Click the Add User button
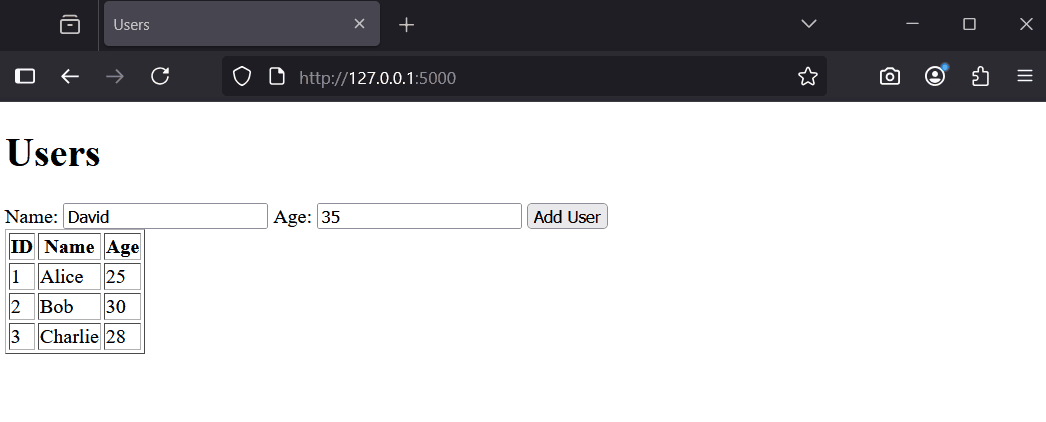Viewport: 1046px width, 422px height. 567,217
